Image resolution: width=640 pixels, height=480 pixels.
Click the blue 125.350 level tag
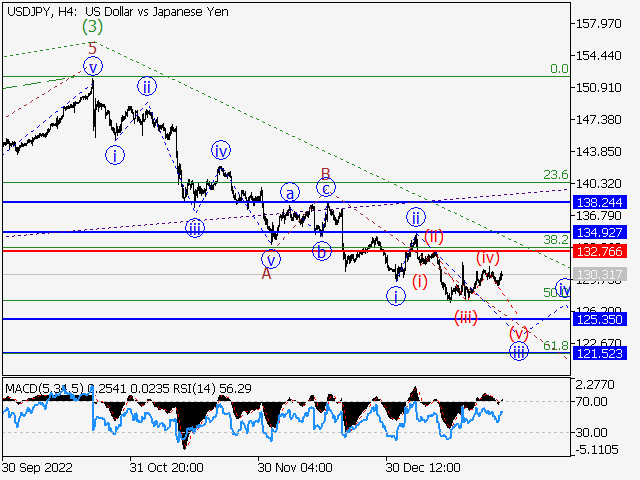(x=600, y=319)
